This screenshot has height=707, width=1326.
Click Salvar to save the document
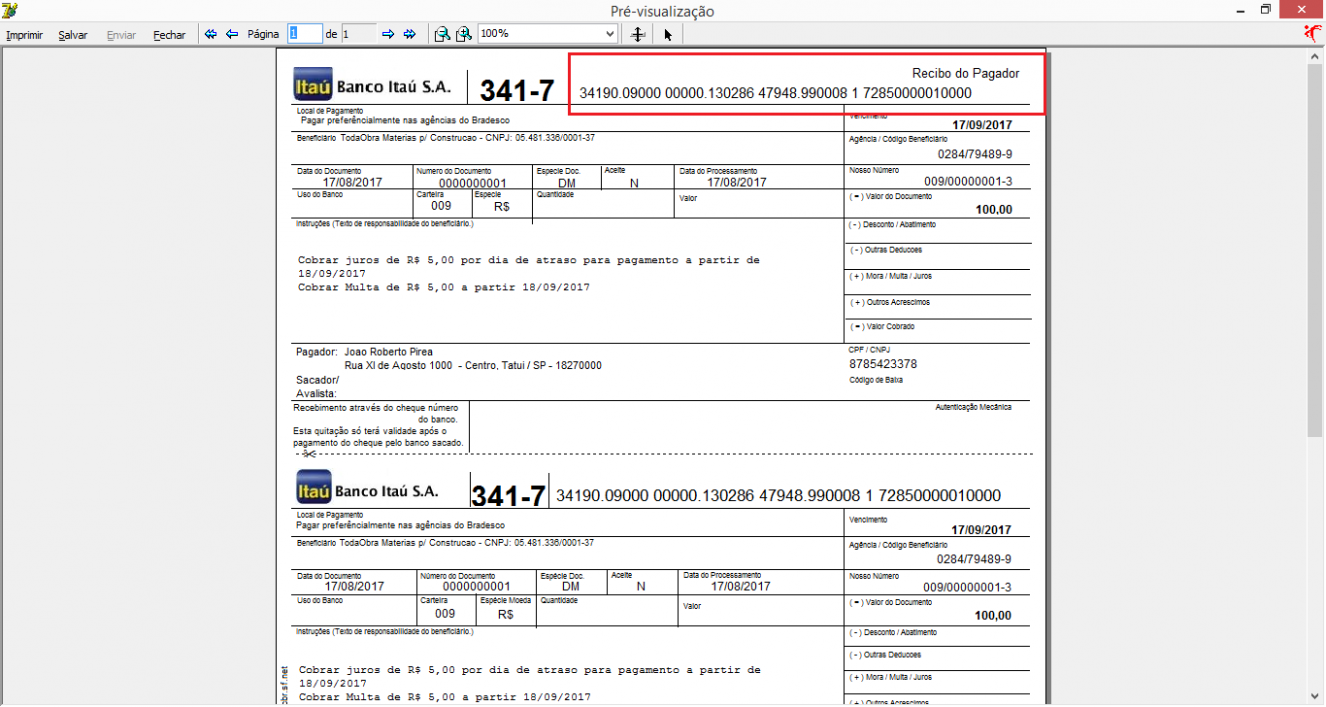[73, 35]
